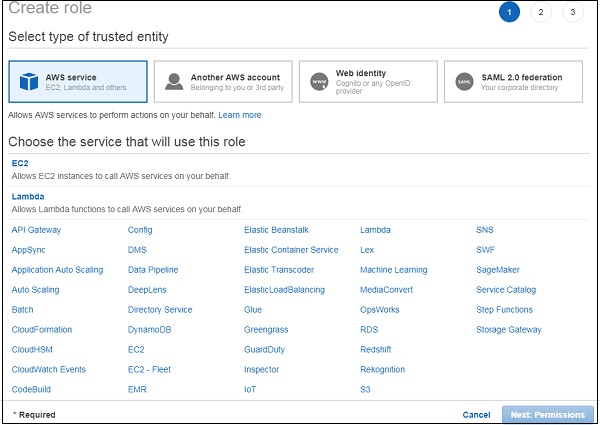Pick CloudWatch Events service
Image resolution: width=600 pixels, height=425 pixels.
point(49,370)
